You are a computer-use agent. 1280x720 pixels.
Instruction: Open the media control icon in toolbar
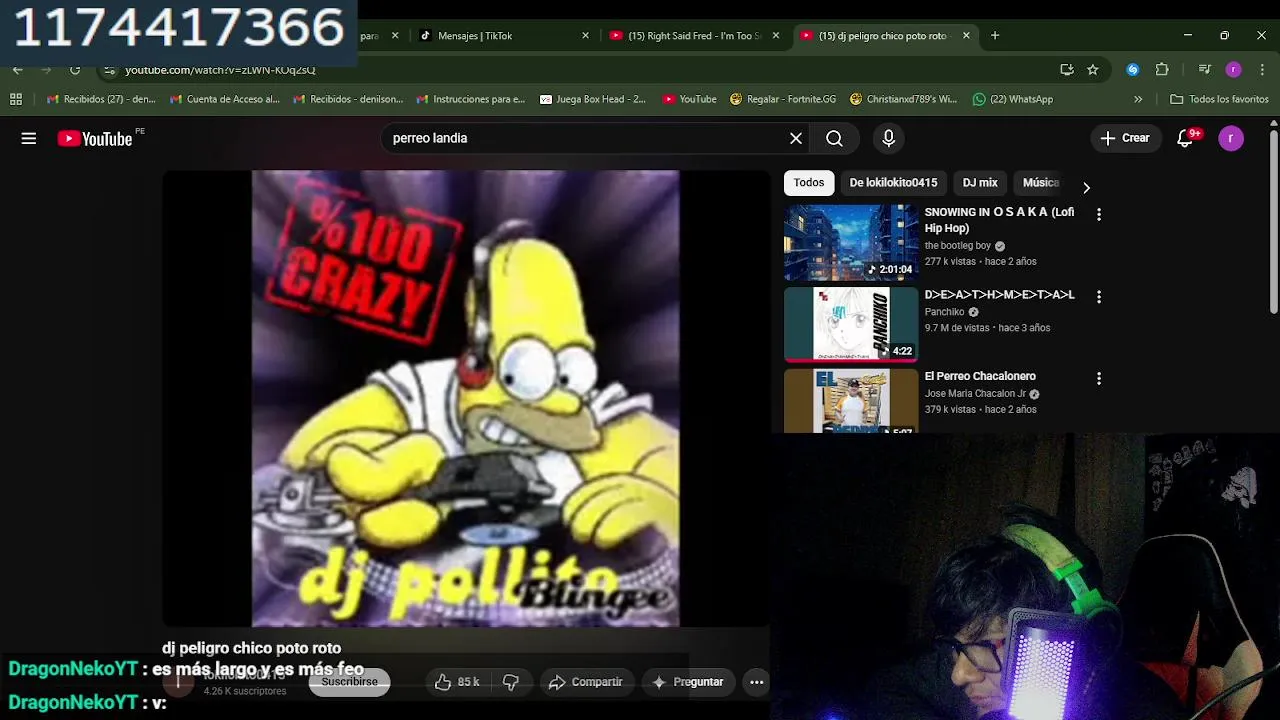[1205, 70]
